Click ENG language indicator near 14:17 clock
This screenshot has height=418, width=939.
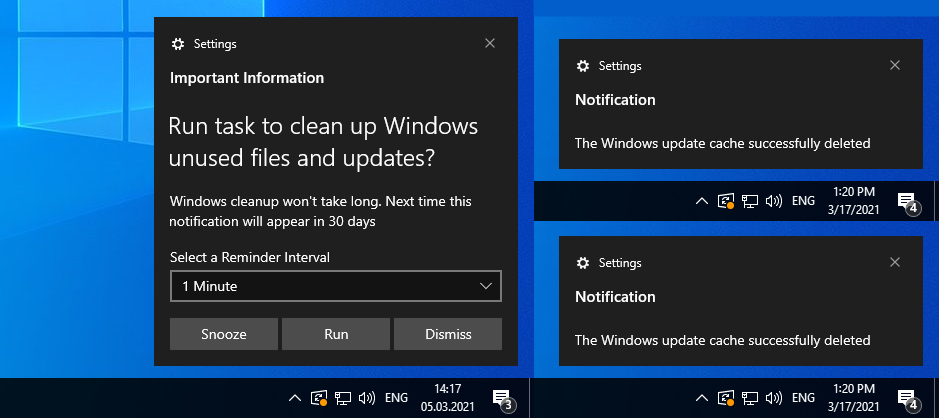pos(396,398)
